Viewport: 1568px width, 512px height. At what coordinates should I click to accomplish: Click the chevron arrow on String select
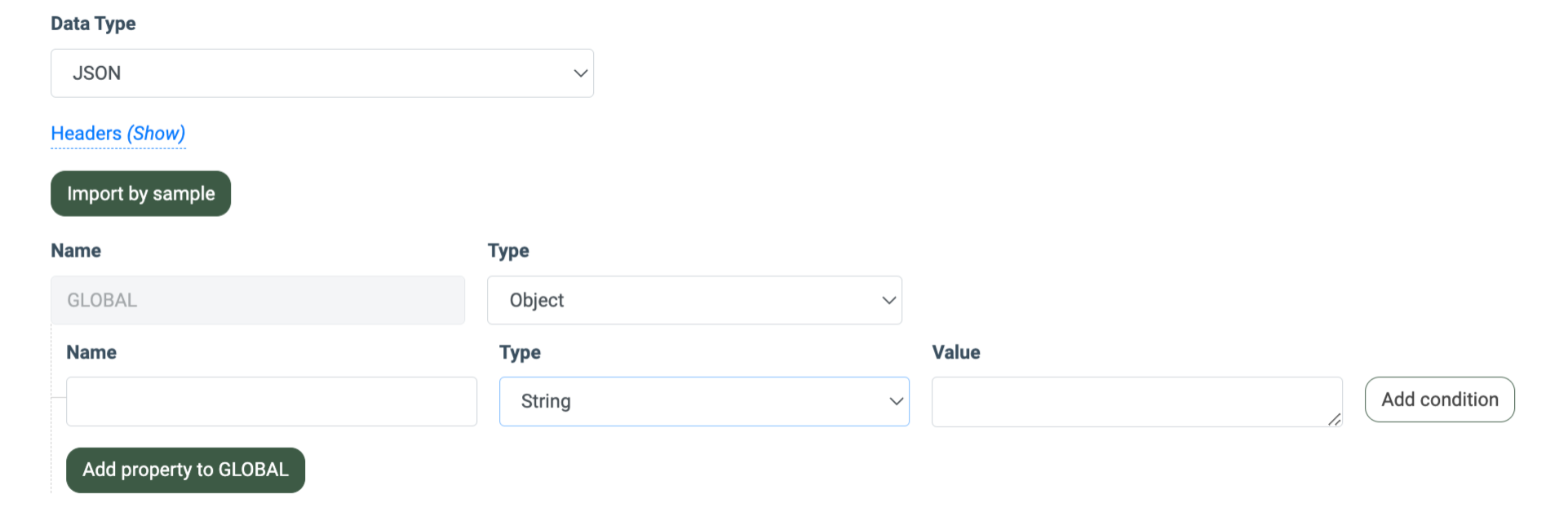point(896,401)
